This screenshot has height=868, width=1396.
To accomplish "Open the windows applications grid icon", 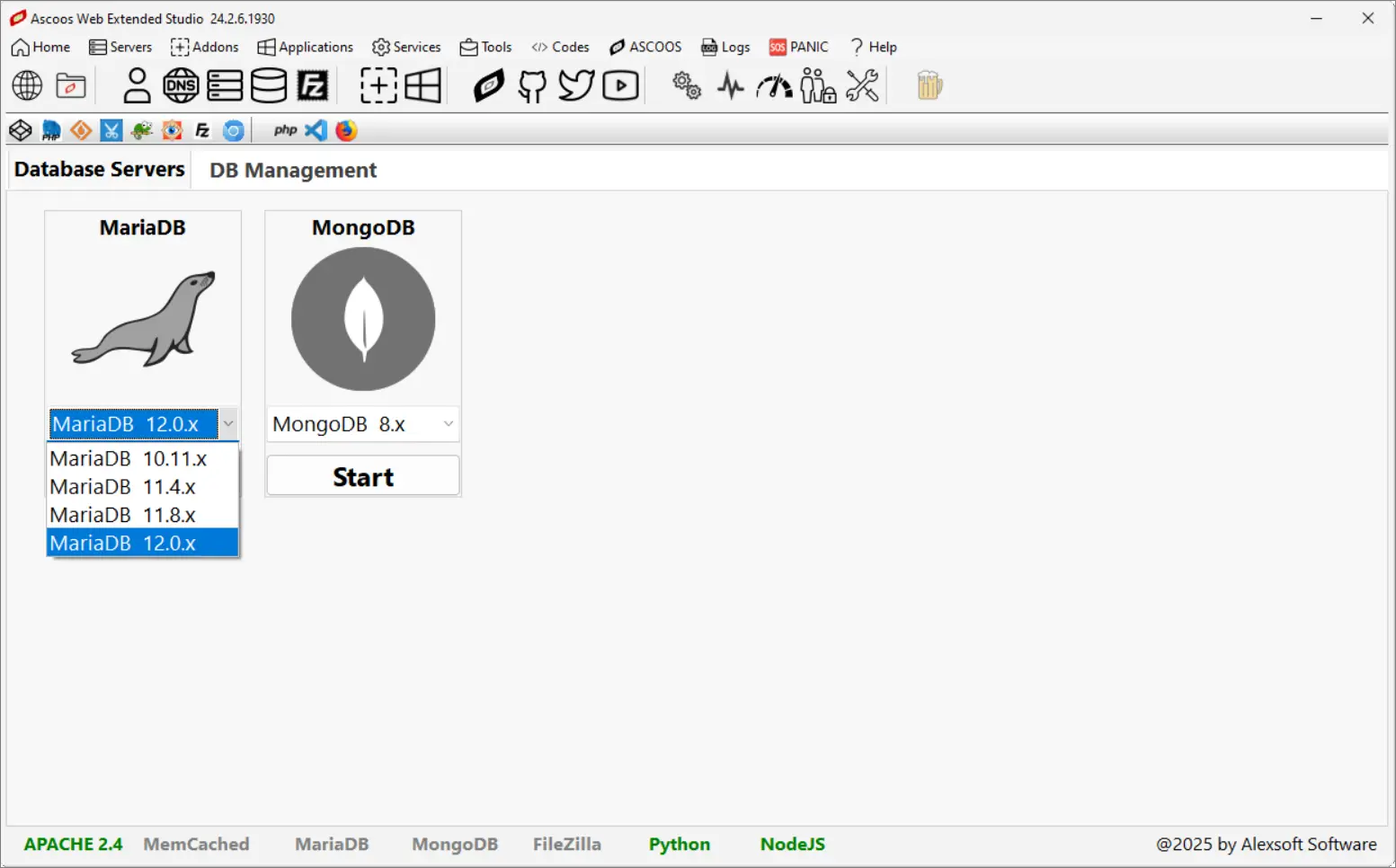I will pos(422,86).
